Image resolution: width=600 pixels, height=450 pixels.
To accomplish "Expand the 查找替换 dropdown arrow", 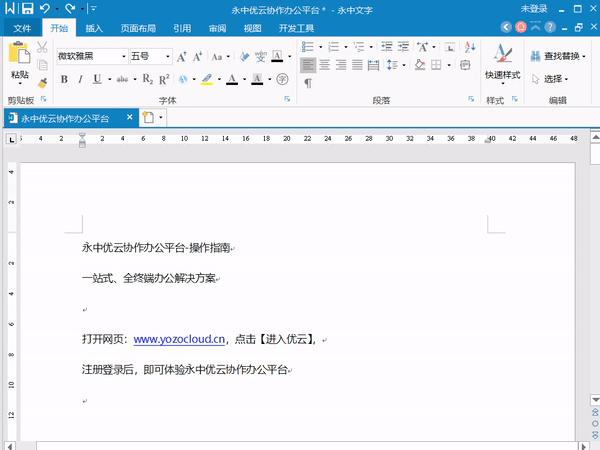I will point(584,57).
